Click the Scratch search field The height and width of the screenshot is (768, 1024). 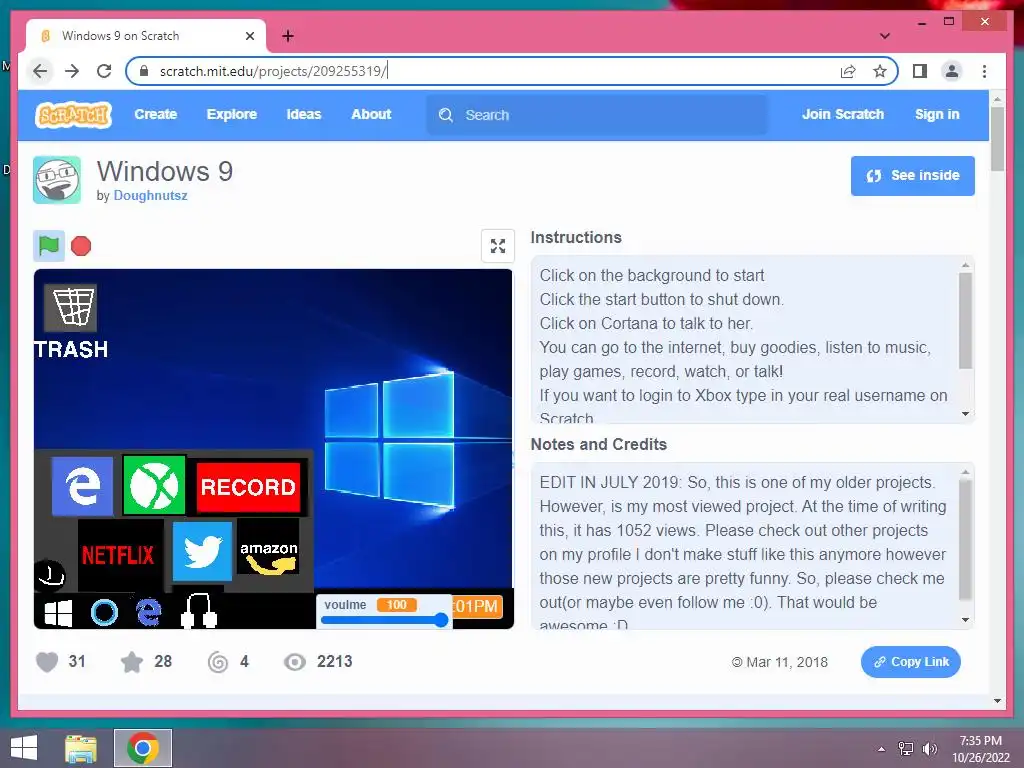[x=597, y=115]
